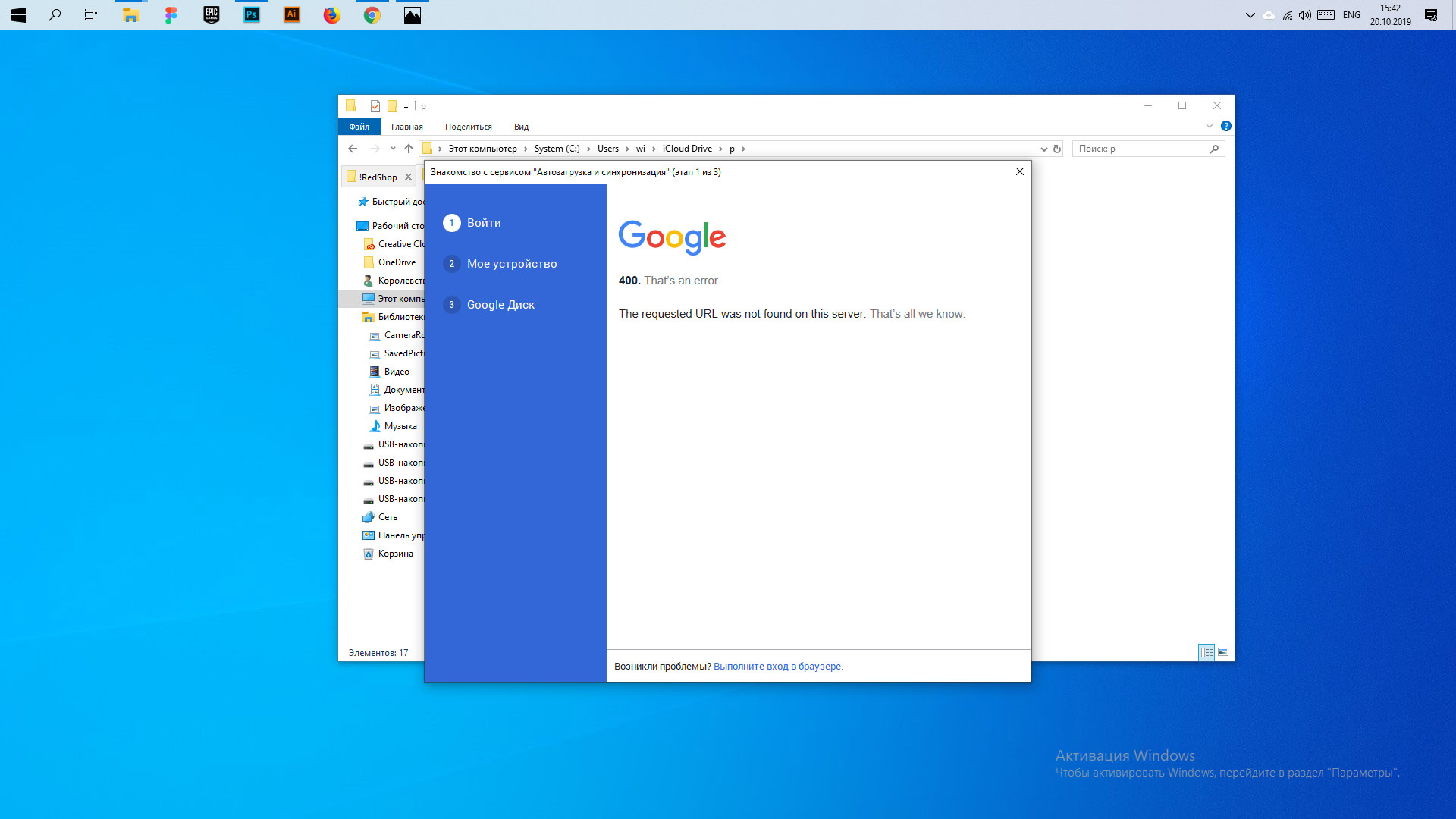Image resolution: width=1456 pixels, height=819 pixels.
Task: Open the Главная ribbon tab
Action: 407,127
